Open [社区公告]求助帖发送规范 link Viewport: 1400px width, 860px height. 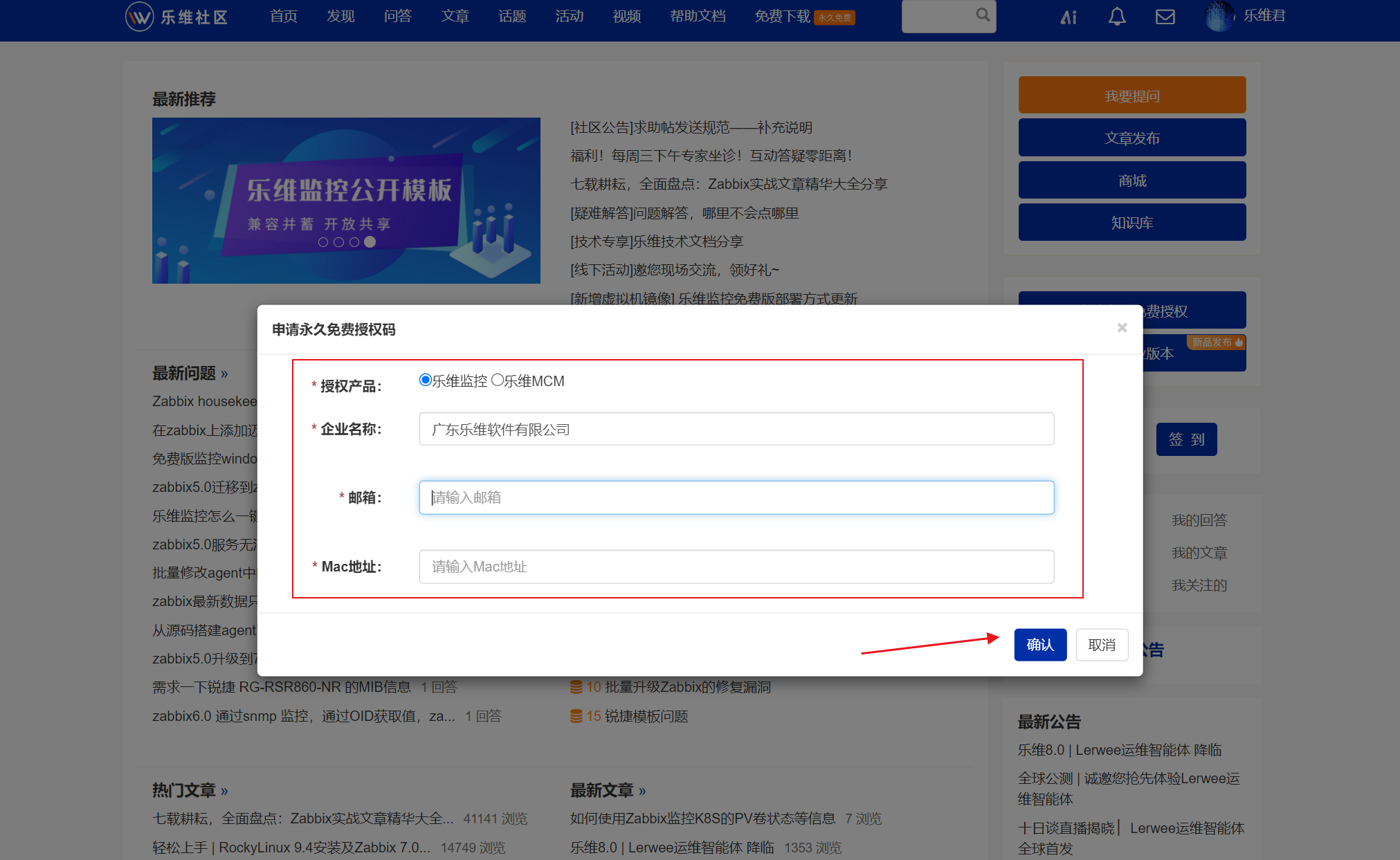691,127
